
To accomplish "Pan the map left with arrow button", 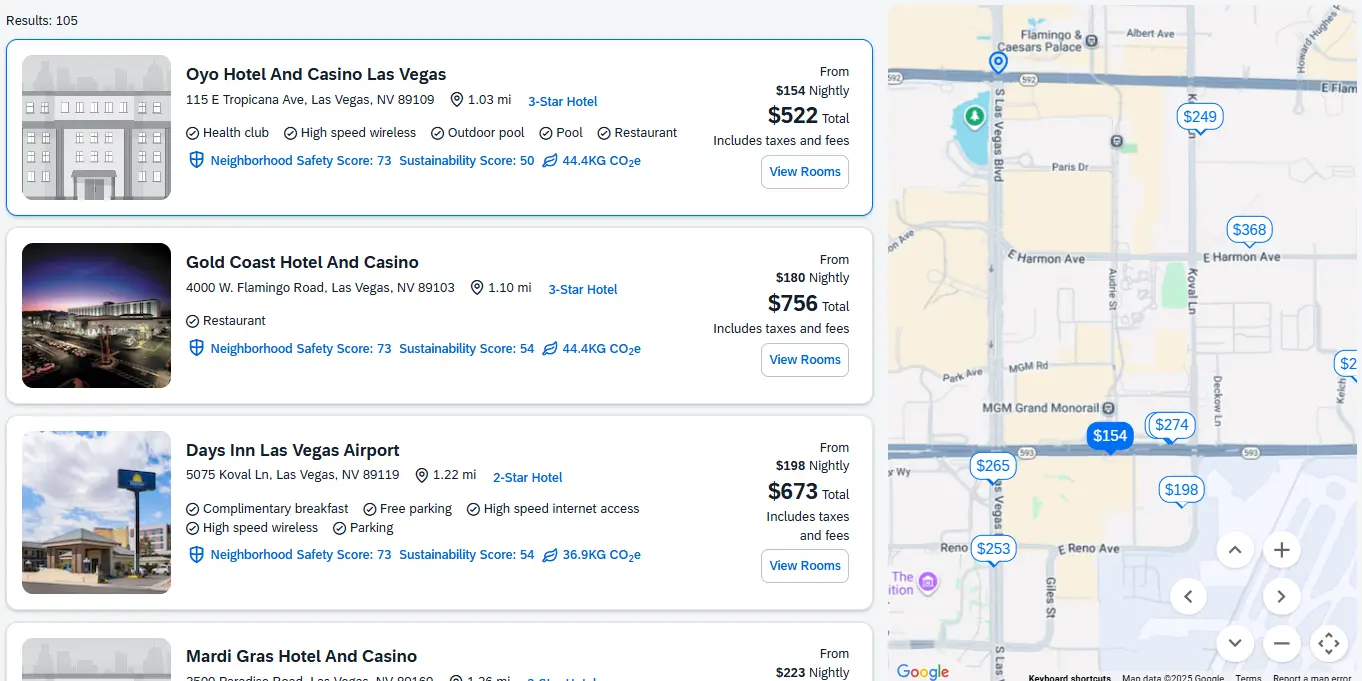I will tap(1188, 597).
